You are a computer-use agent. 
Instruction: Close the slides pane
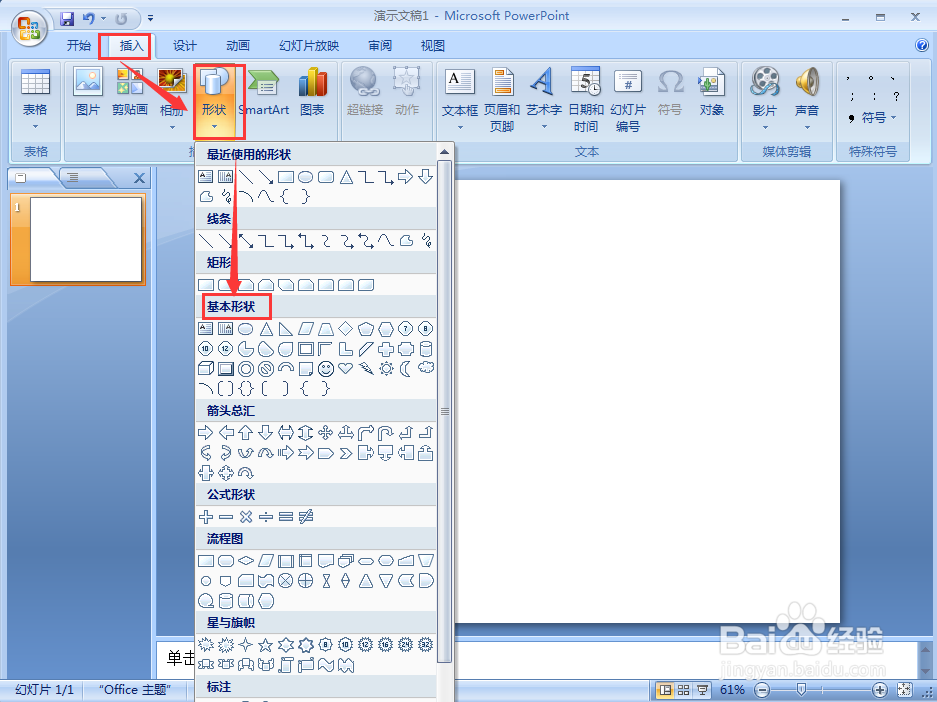click(x=139, y=178)
